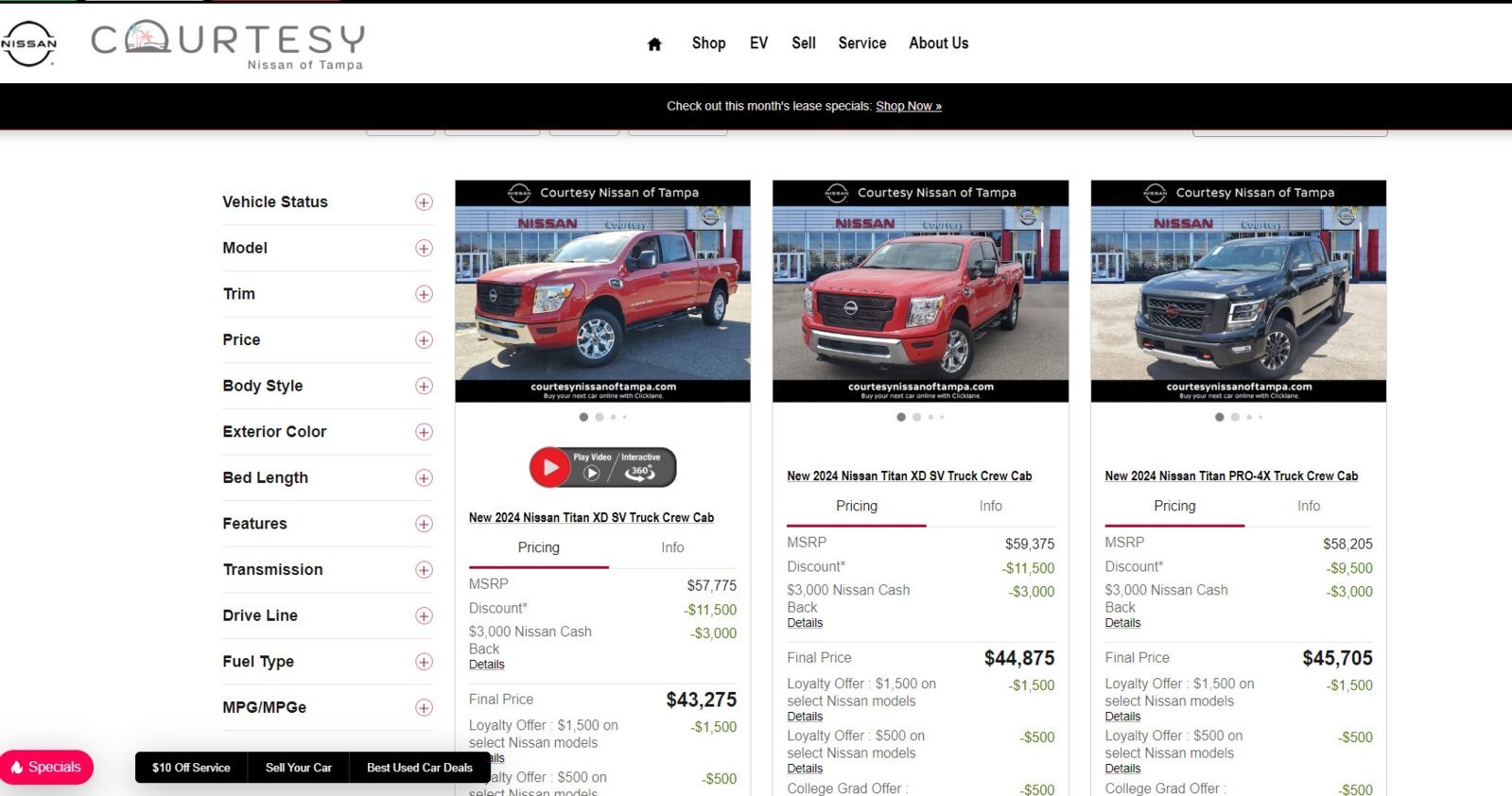
Task: Select Pricing tab on PRO-4X card
Action: tap(1174, 506)
